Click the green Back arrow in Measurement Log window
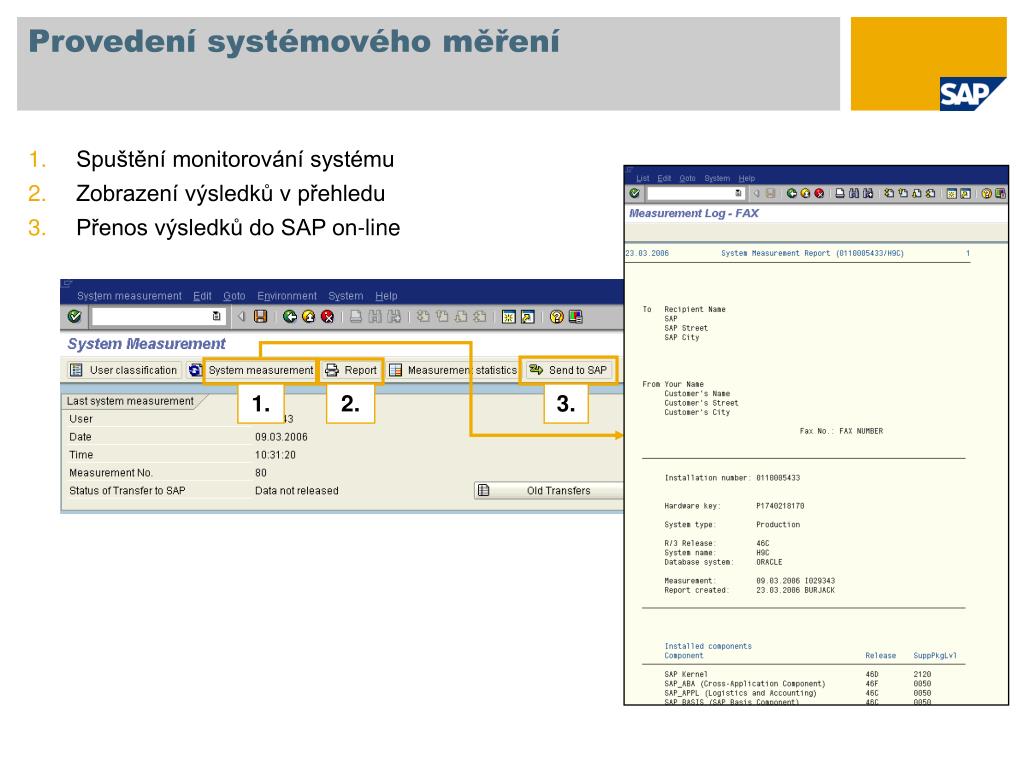Screen dimensions: 1024x768 (x=792, y=193)
